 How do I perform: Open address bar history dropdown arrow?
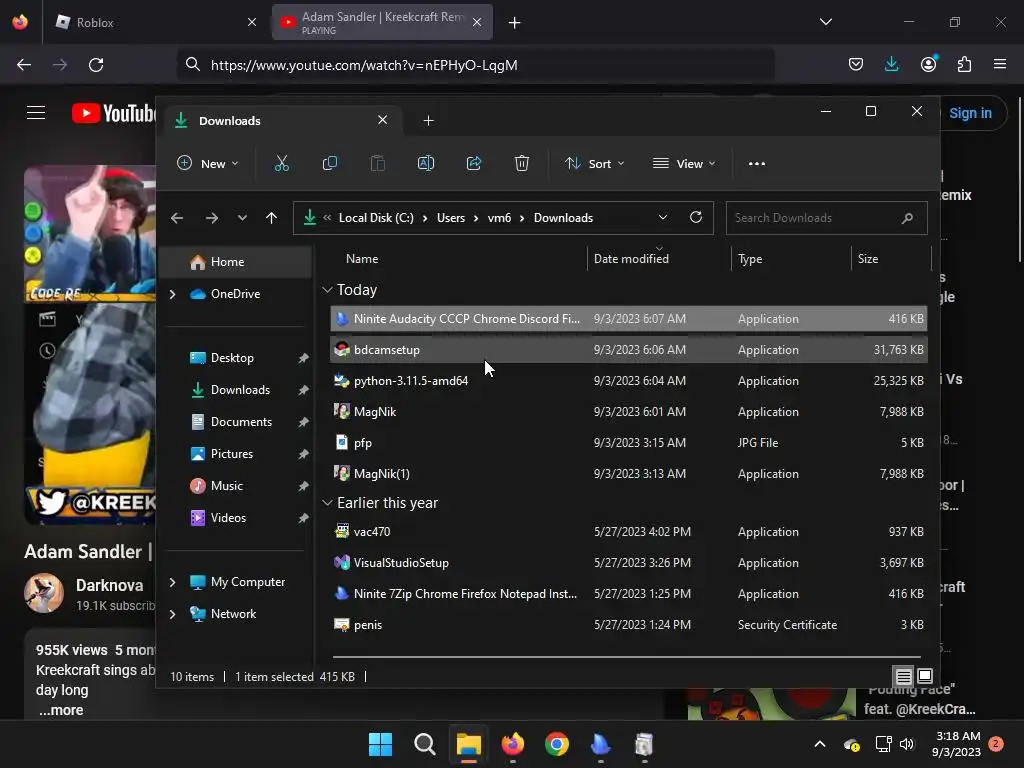tap(663, 217)
